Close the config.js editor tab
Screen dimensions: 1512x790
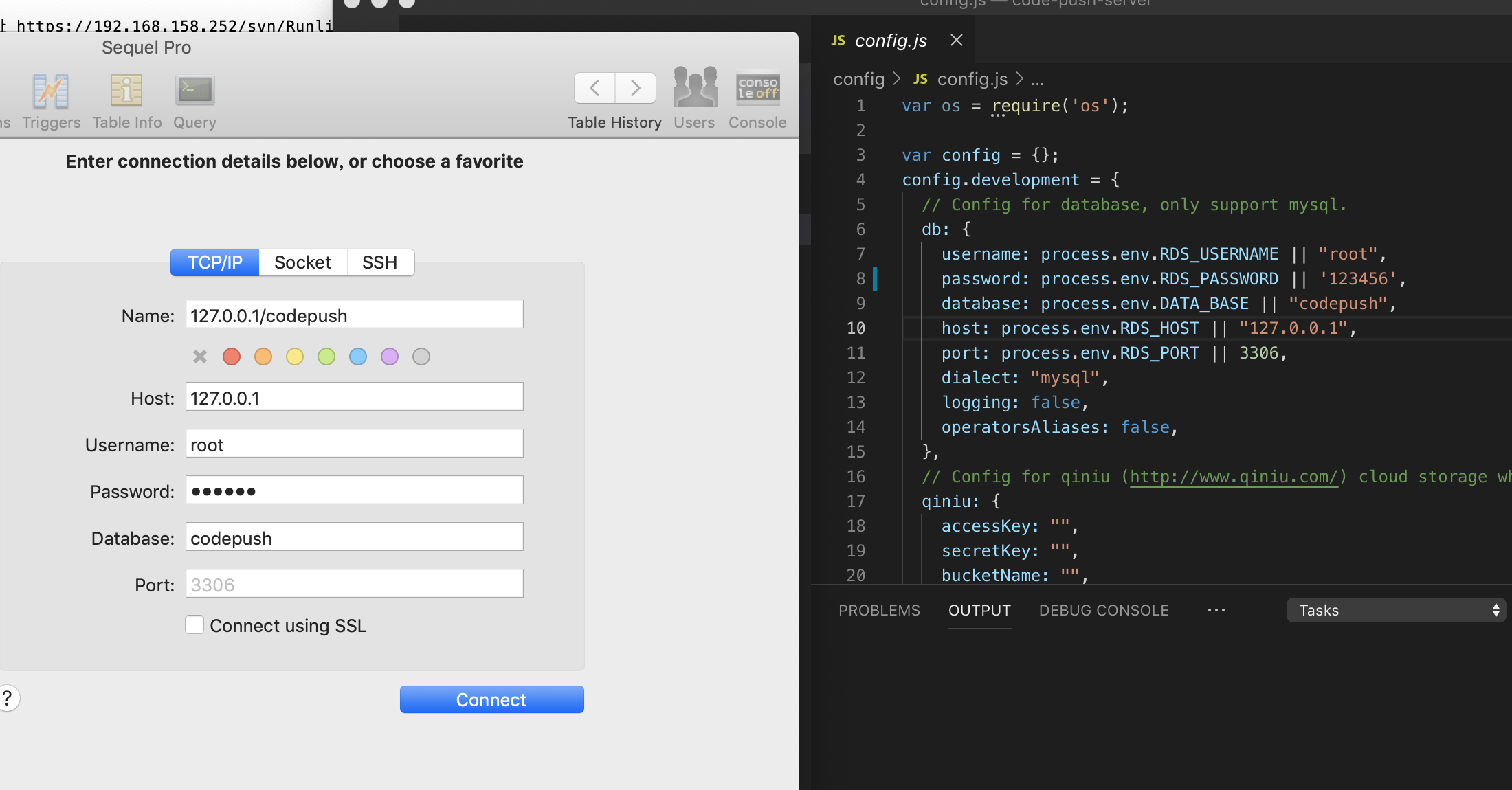coord(956,41)
